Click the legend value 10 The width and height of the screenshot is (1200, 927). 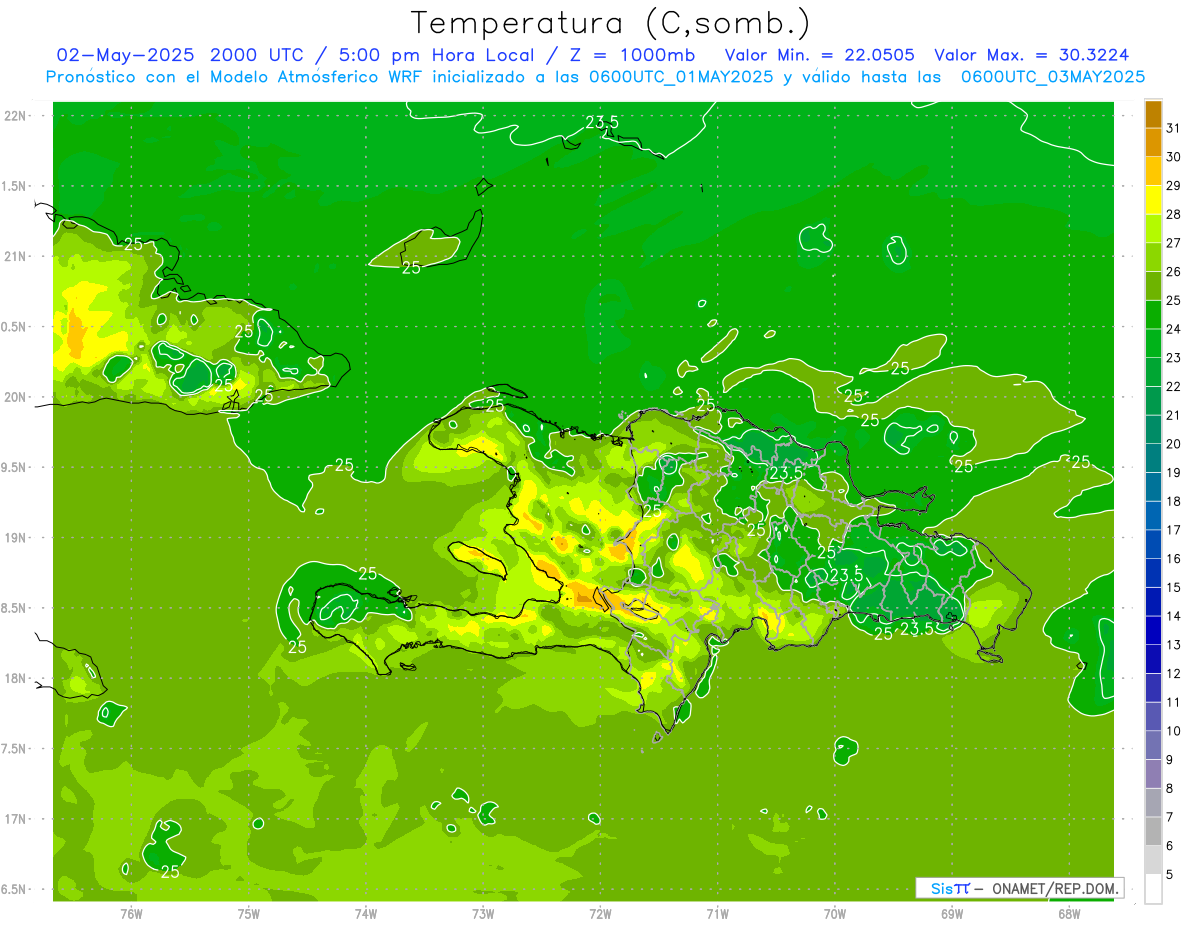1173,731
